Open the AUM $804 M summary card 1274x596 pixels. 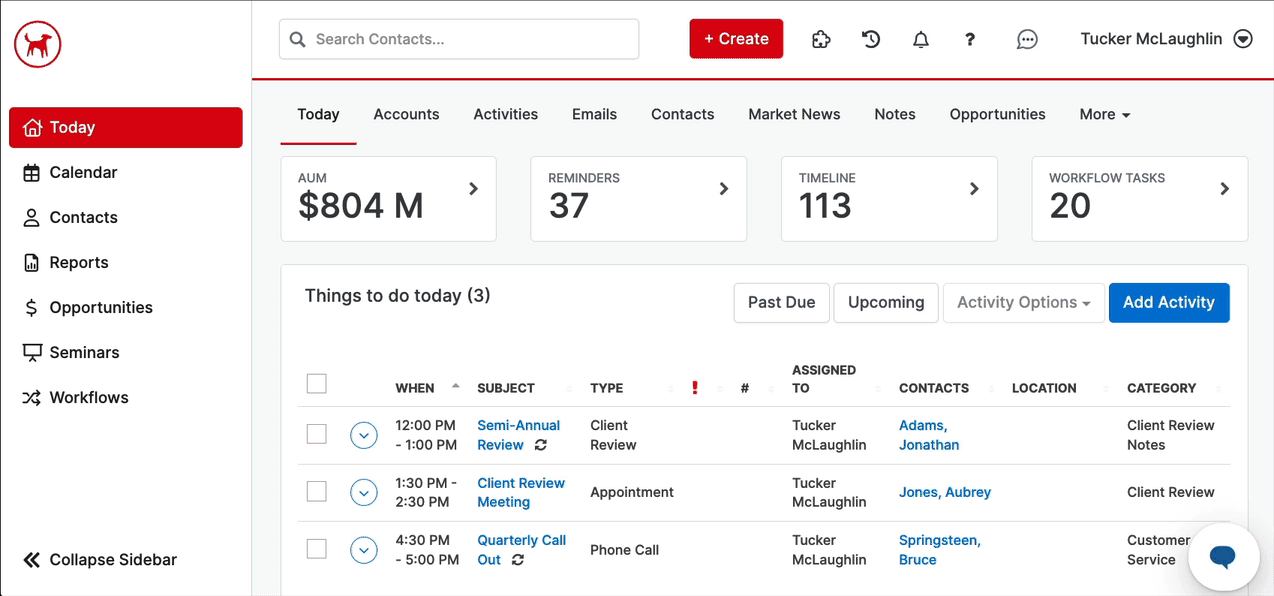(x=388, y=198)
